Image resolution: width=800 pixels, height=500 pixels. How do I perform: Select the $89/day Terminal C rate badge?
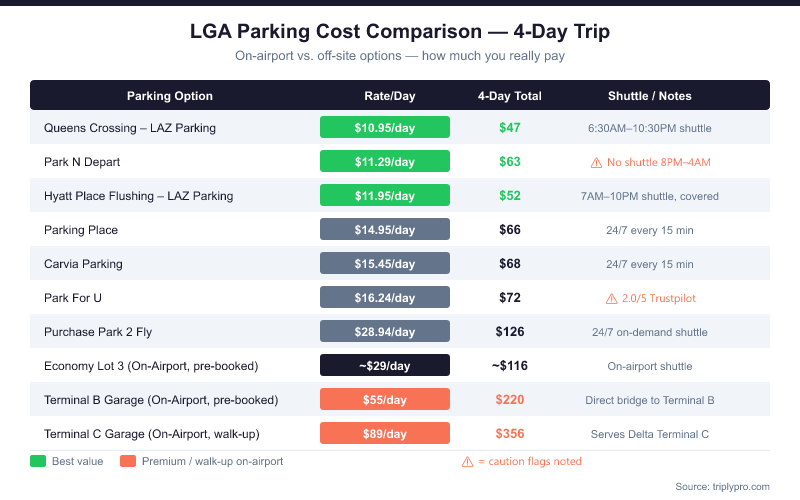tap(385, 434)
